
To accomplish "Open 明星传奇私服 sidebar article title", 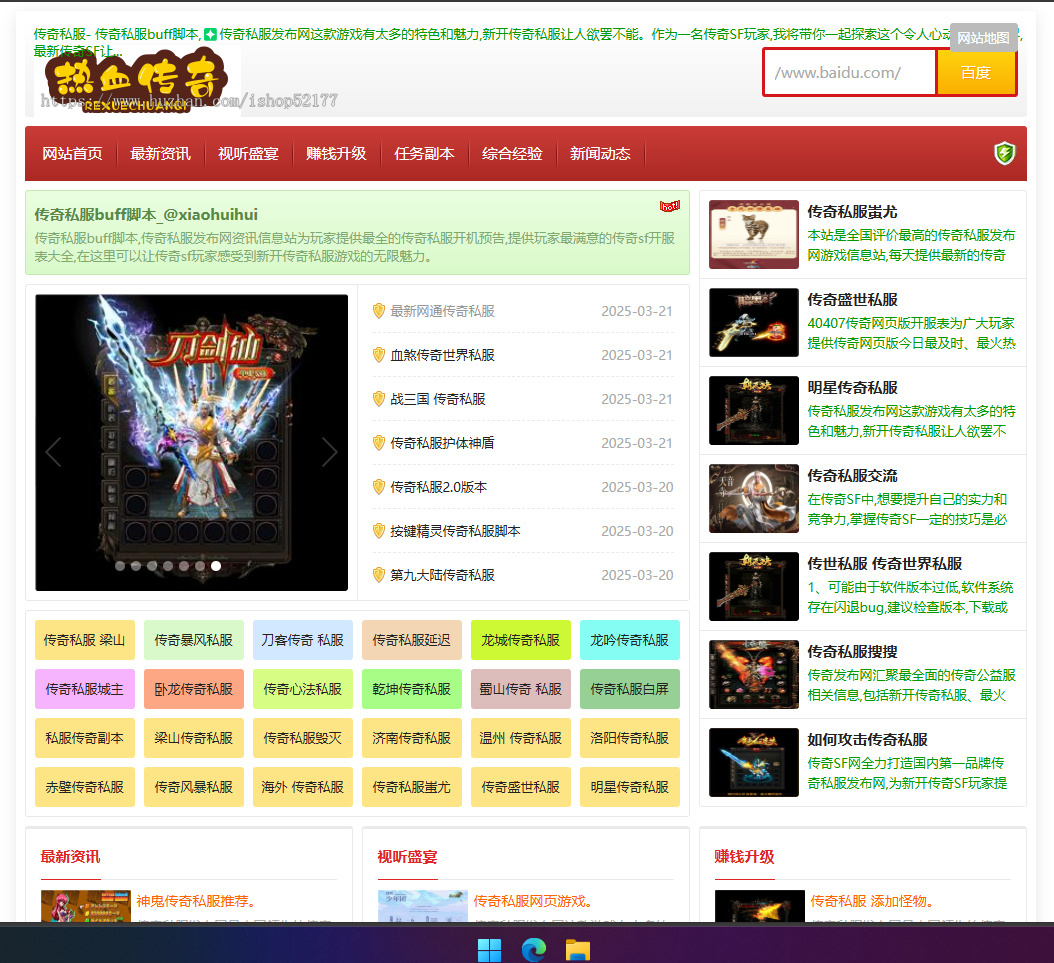I will (x=852, y=388).
